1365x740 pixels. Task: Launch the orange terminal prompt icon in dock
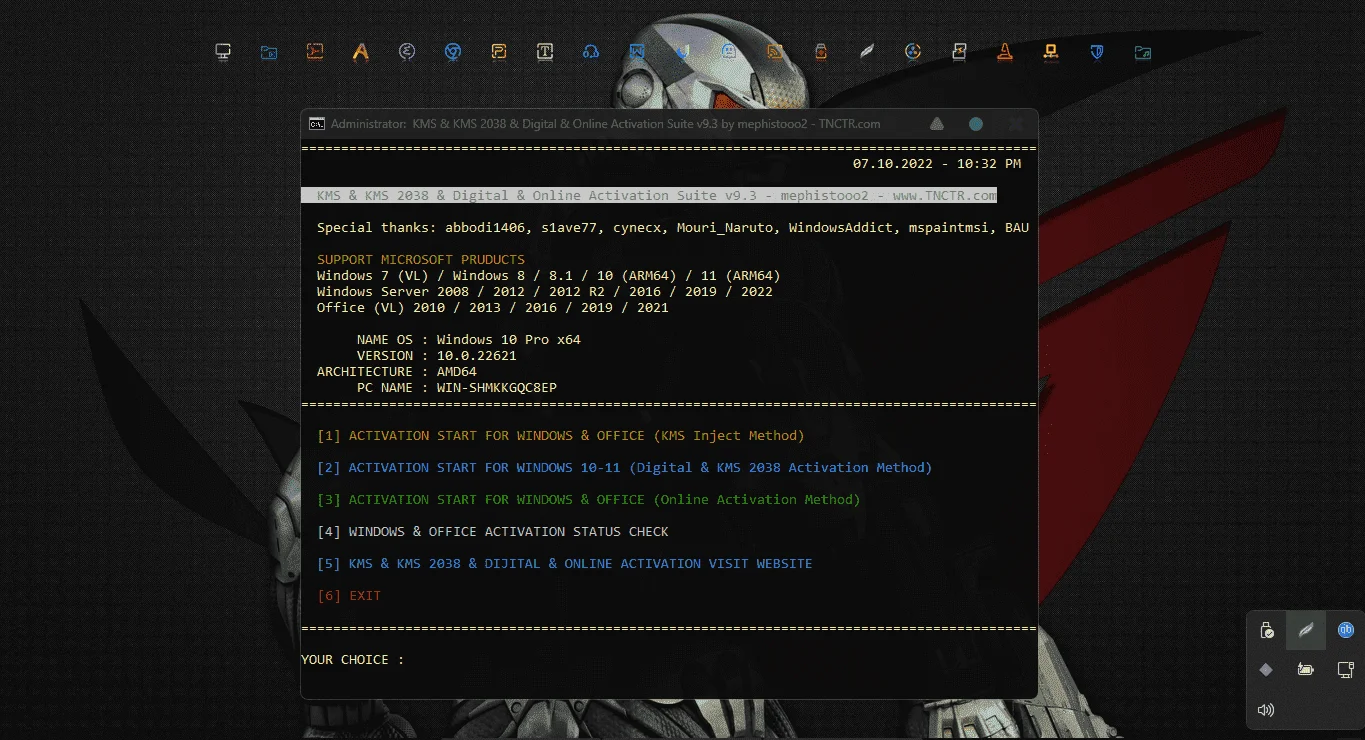point(315,51)
